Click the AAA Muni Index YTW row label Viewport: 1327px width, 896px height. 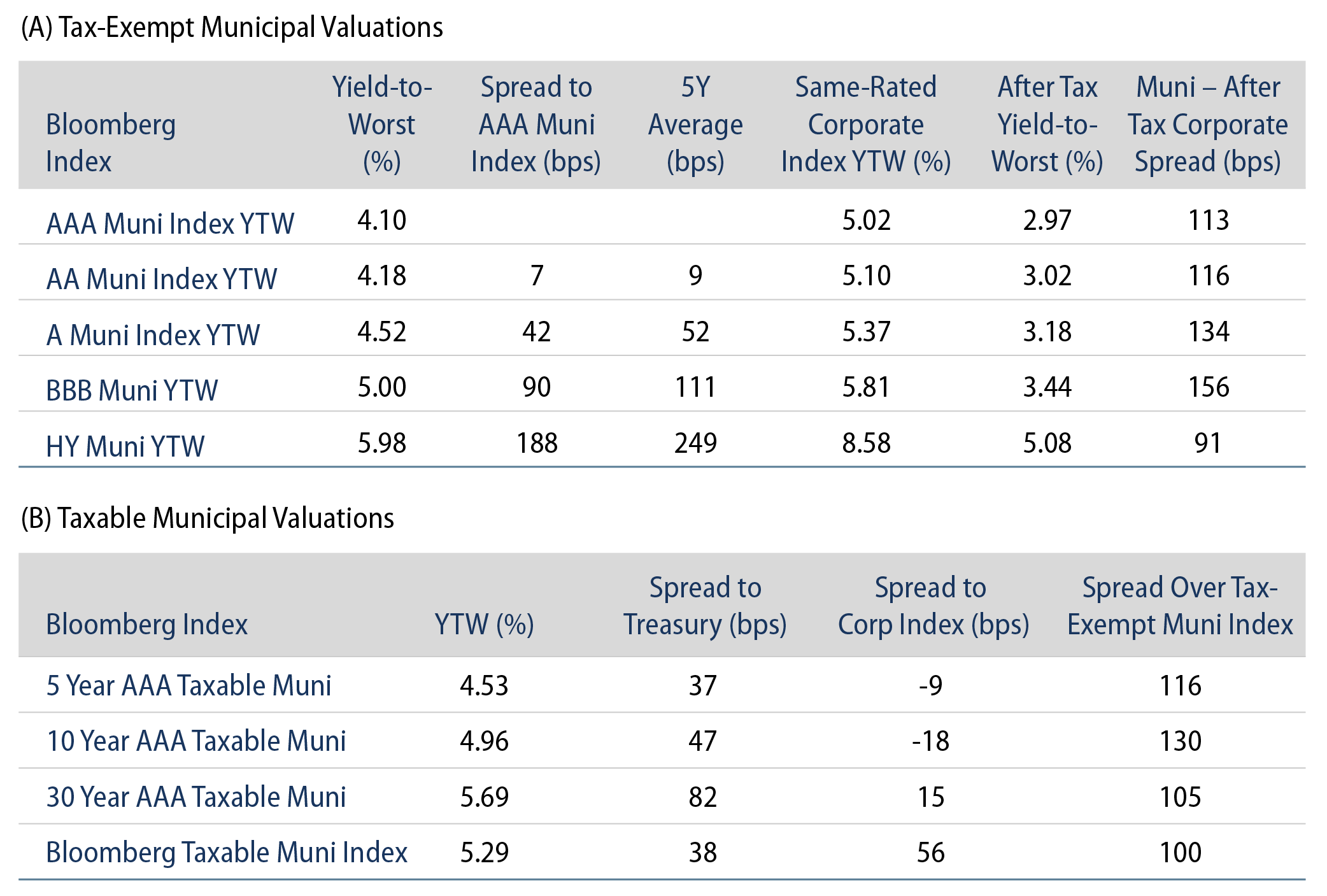point(170,224)
